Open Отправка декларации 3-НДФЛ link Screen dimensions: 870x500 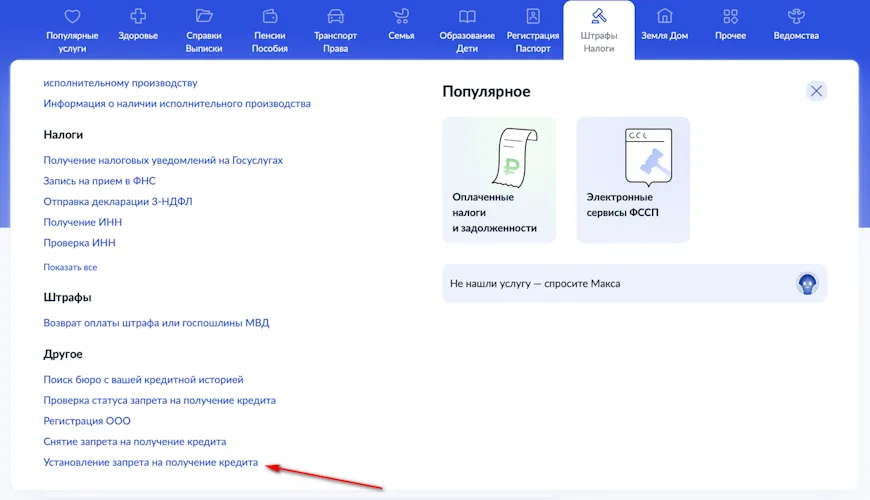pyautogui.click(x=118, y=201)
